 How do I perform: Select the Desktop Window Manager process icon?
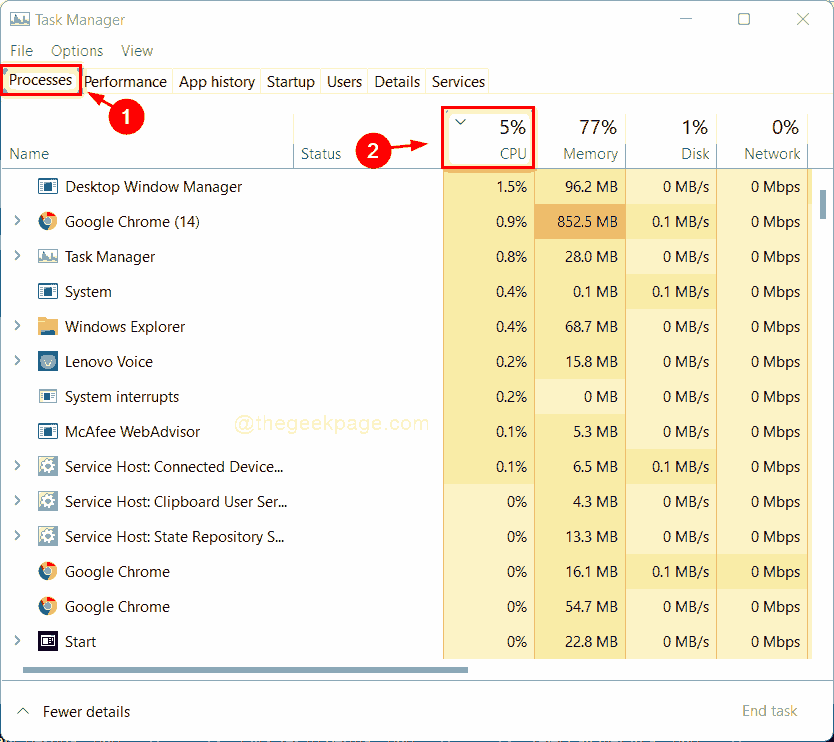click(47, 186)
